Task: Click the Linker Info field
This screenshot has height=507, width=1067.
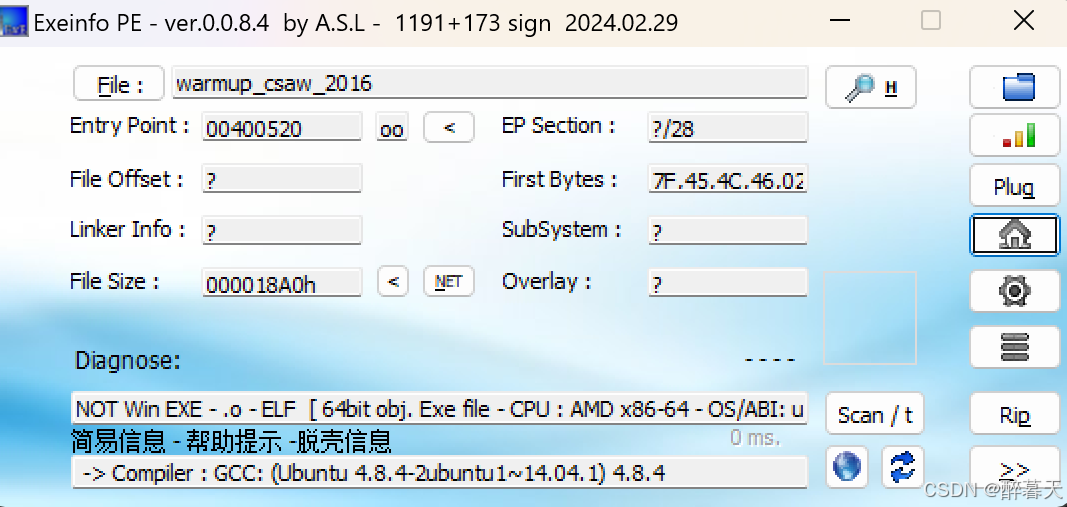Action: (282, 231)
